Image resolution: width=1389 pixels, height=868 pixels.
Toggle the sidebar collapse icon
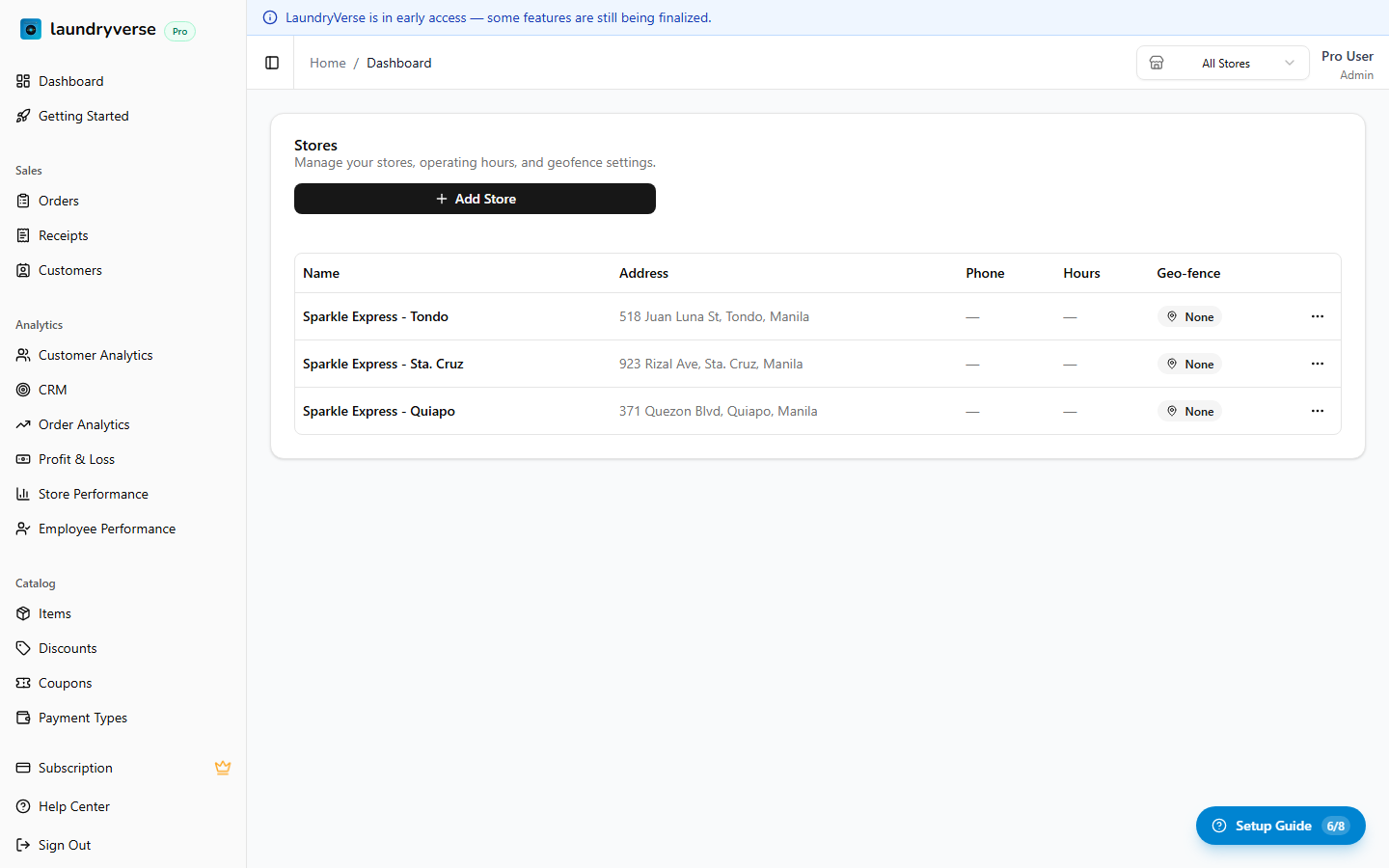click(x=272, y=63)
